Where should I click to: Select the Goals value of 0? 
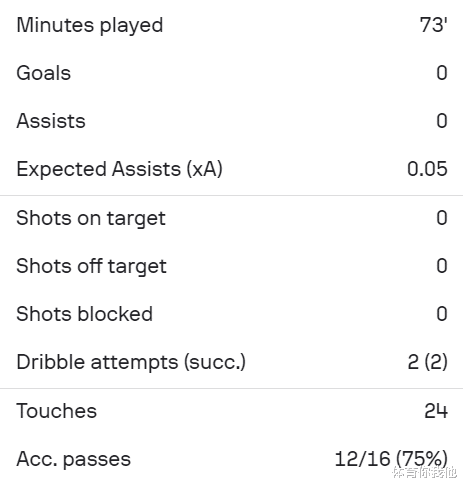pos(442,73)
